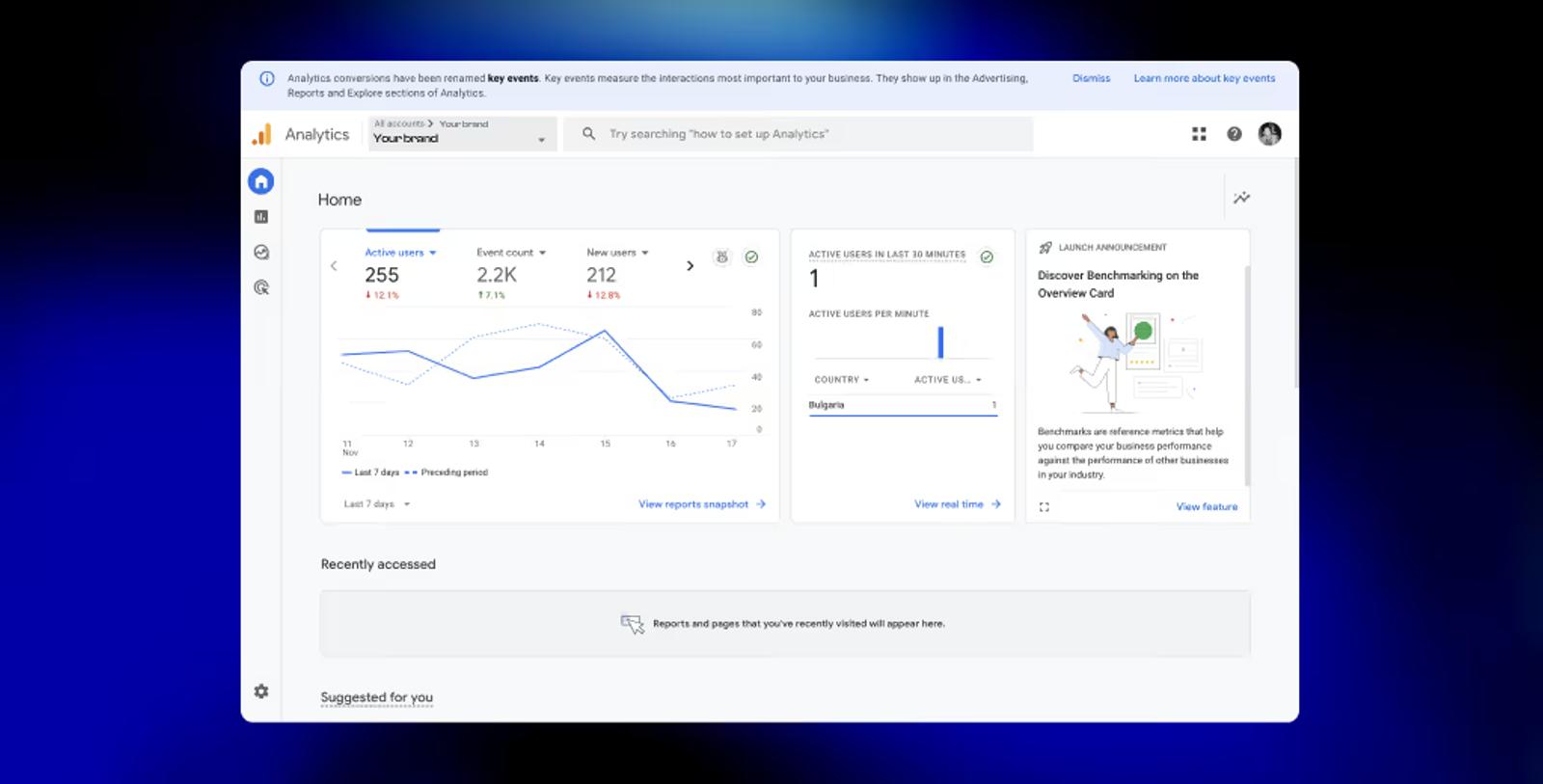Open the Insights sparkline icon

click(1242, 198)
